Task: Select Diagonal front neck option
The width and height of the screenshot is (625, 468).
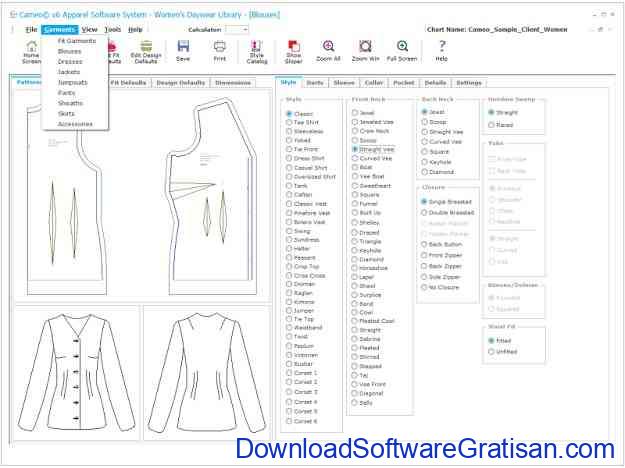Action: pos(368,393)
